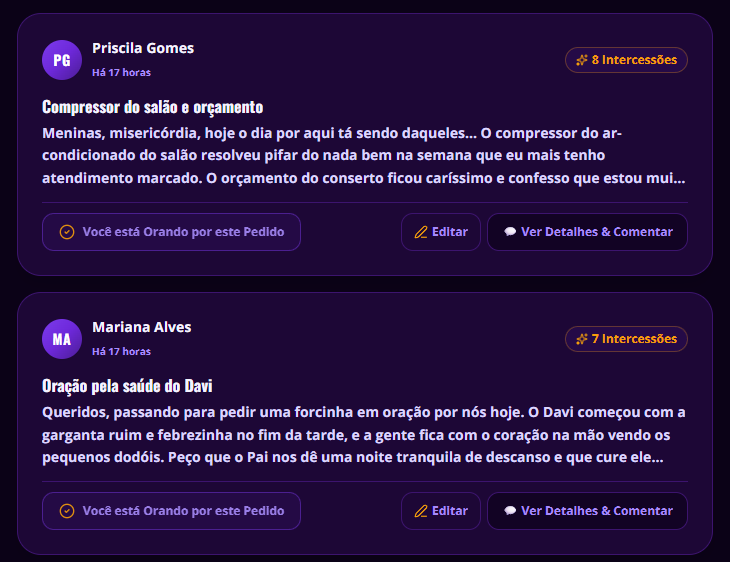Toggle praying status on Oração pela saúde request

click(x=171, y=511)
